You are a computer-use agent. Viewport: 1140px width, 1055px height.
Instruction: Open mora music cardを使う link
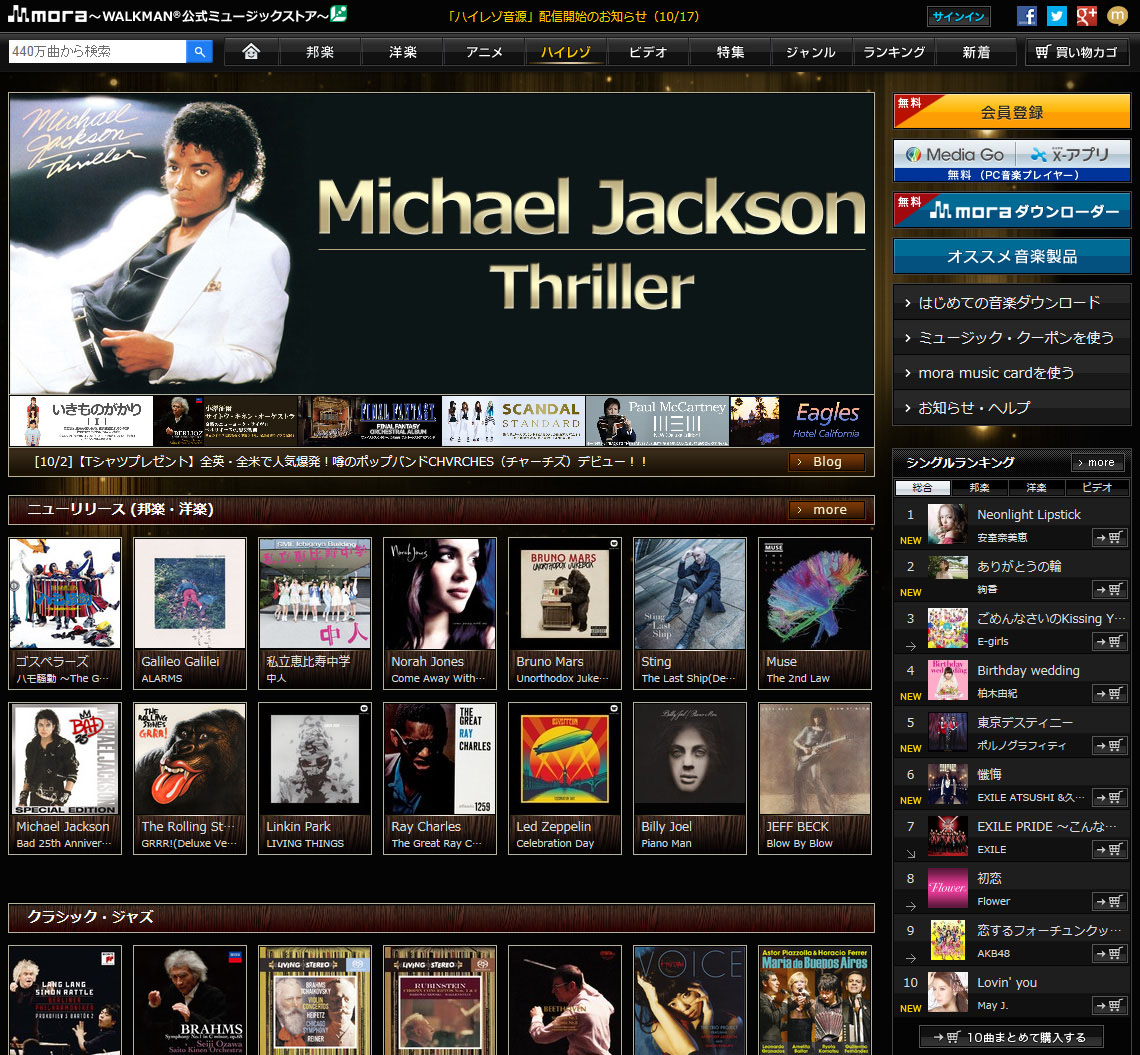pyautogui.click(x=1011, y=372)
